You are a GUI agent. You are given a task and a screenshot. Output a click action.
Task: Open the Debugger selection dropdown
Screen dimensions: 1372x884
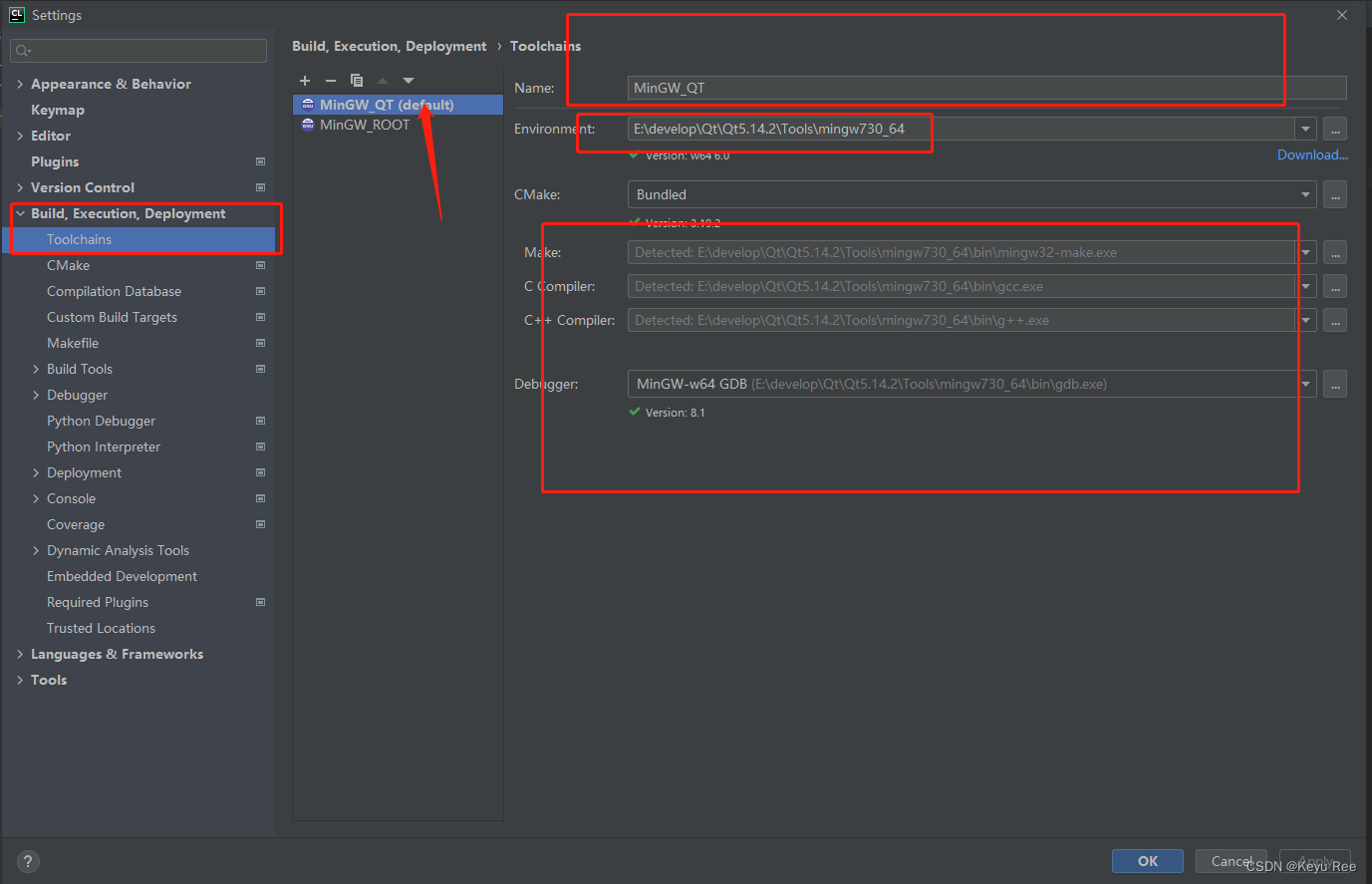tap(1305, 384)
